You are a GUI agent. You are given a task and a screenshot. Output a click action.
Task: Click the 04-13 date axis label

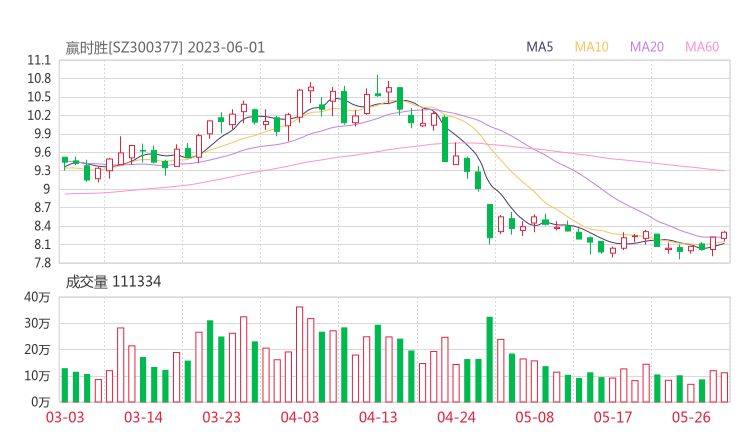click(x=378, y=417)
